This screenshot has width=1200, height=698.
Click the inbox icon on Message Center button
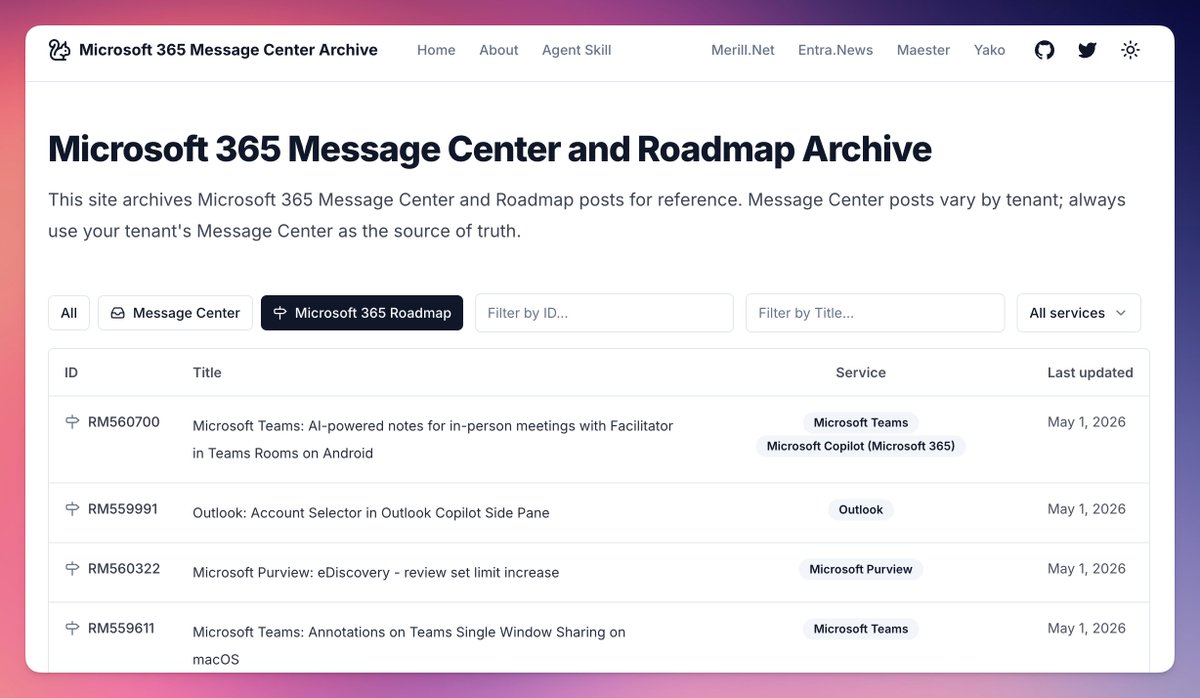(118, 313)
